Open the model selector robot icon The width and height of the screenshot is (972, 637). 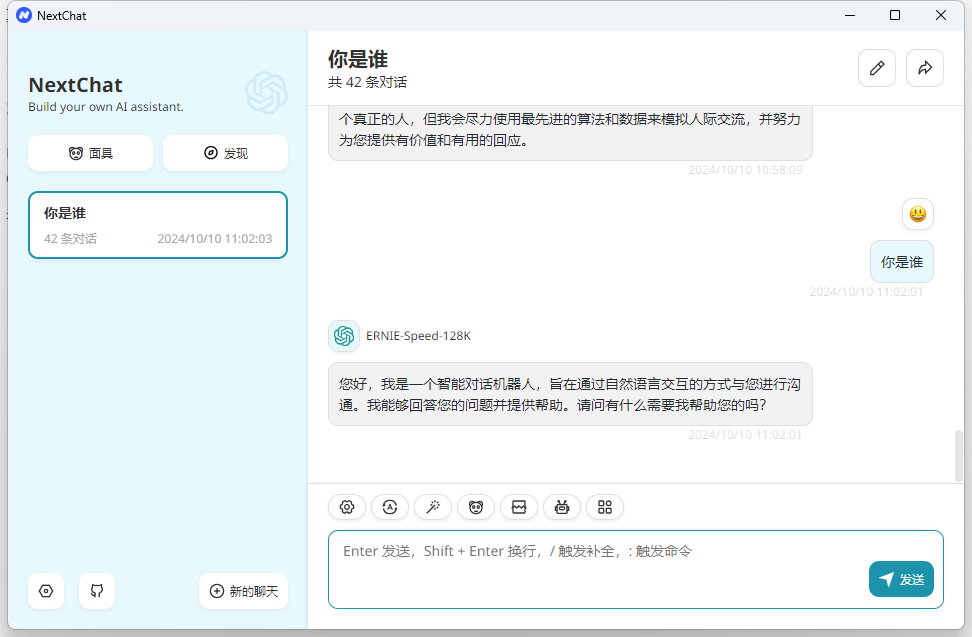tap(562, 507)
